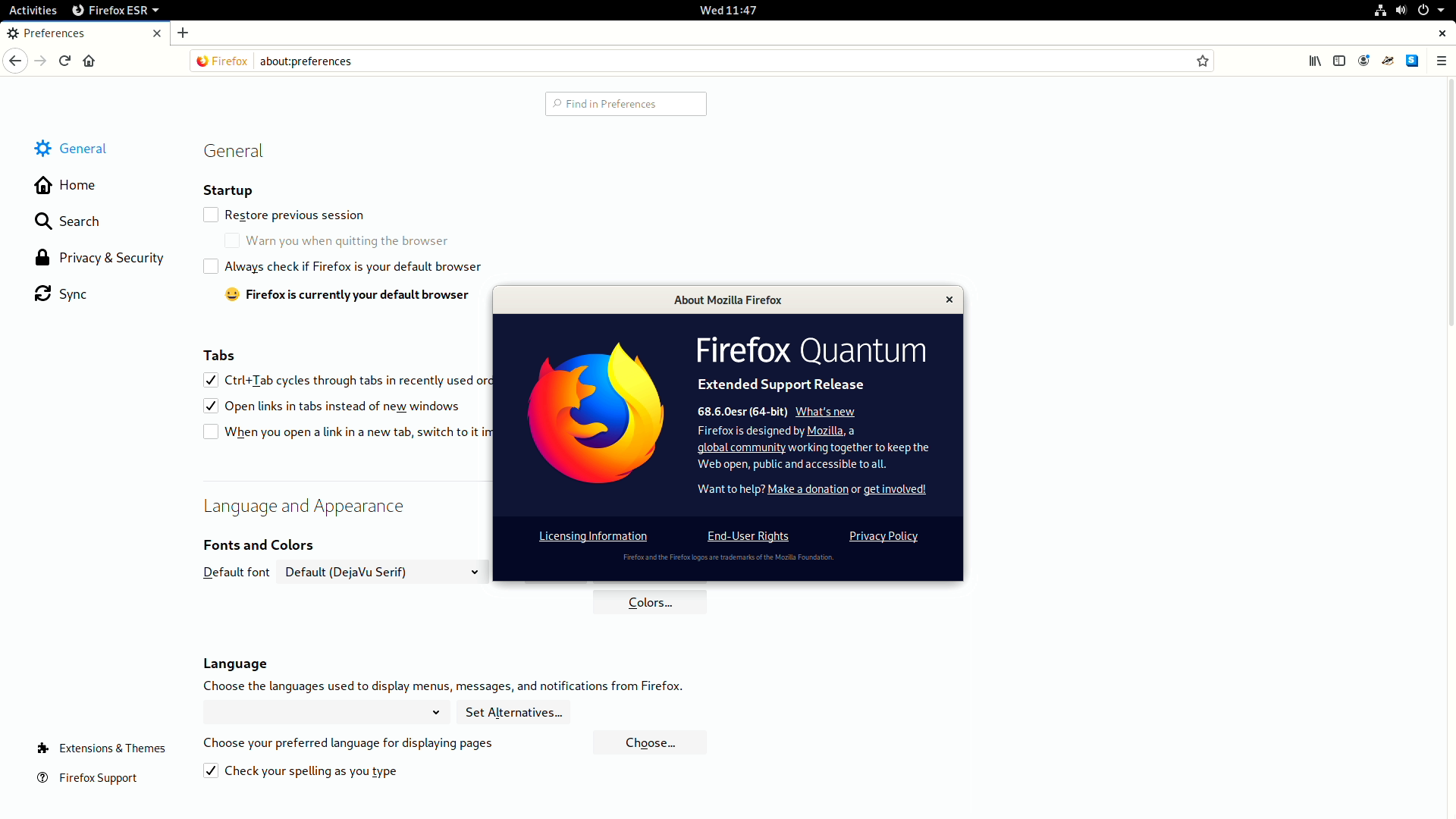
Task: Uncheck Open links in tabs instead of new windows
Action: 211,406
